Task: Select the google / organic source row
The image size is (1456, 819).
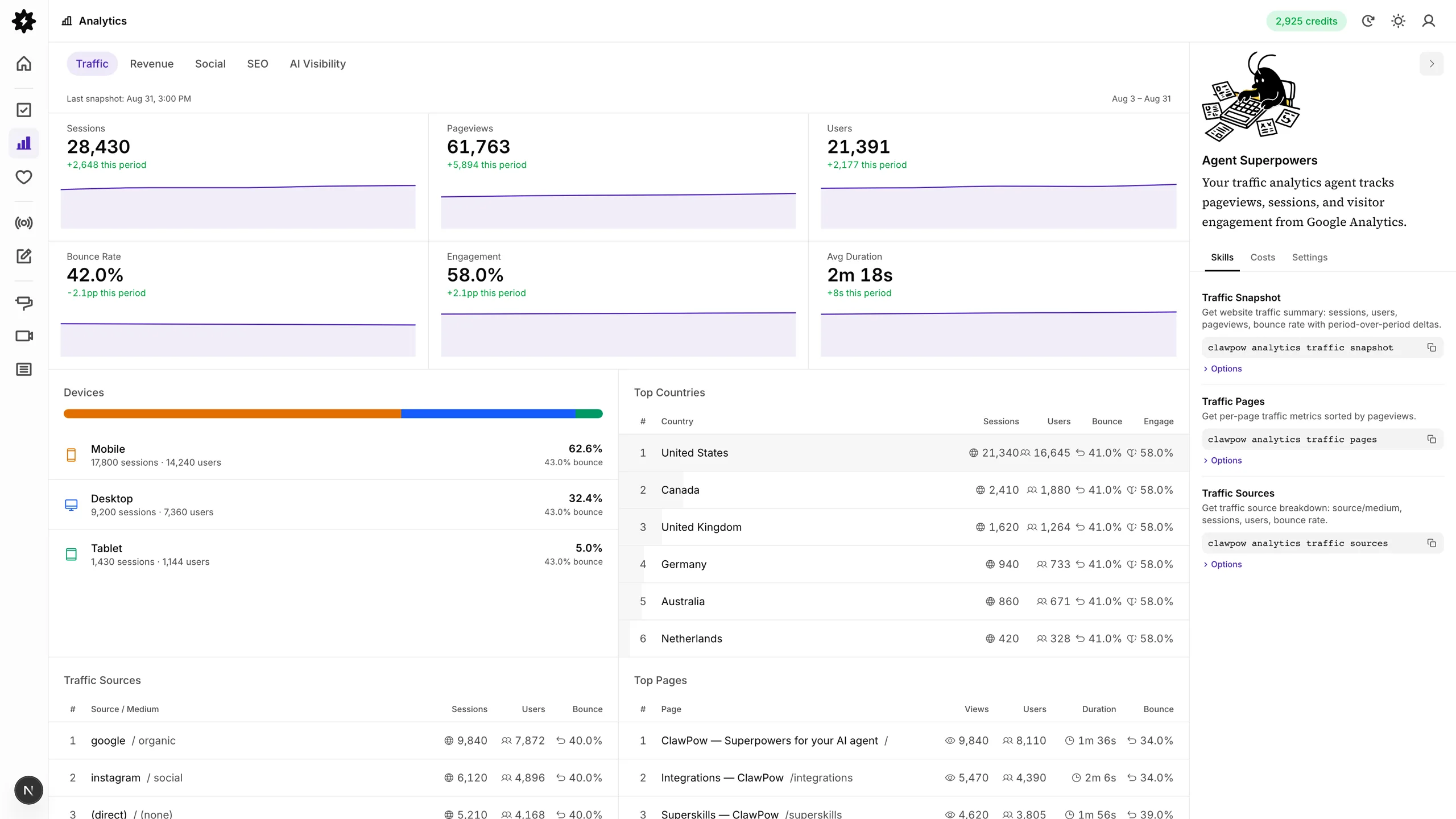Action: click(x=333, y=741)
